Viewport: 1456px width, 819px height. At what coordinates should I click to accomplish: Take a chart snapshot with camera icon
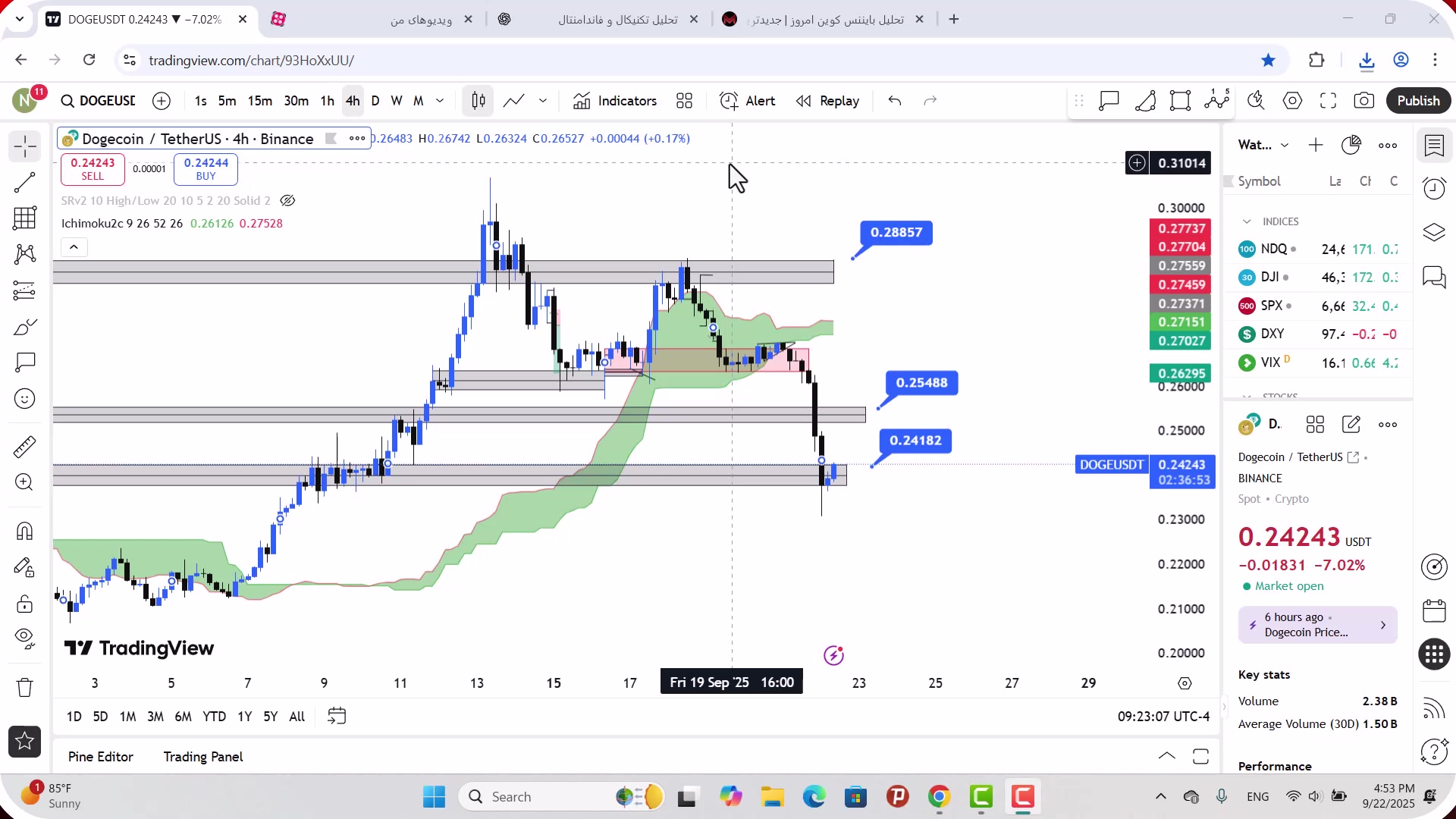coord(1364,101)
